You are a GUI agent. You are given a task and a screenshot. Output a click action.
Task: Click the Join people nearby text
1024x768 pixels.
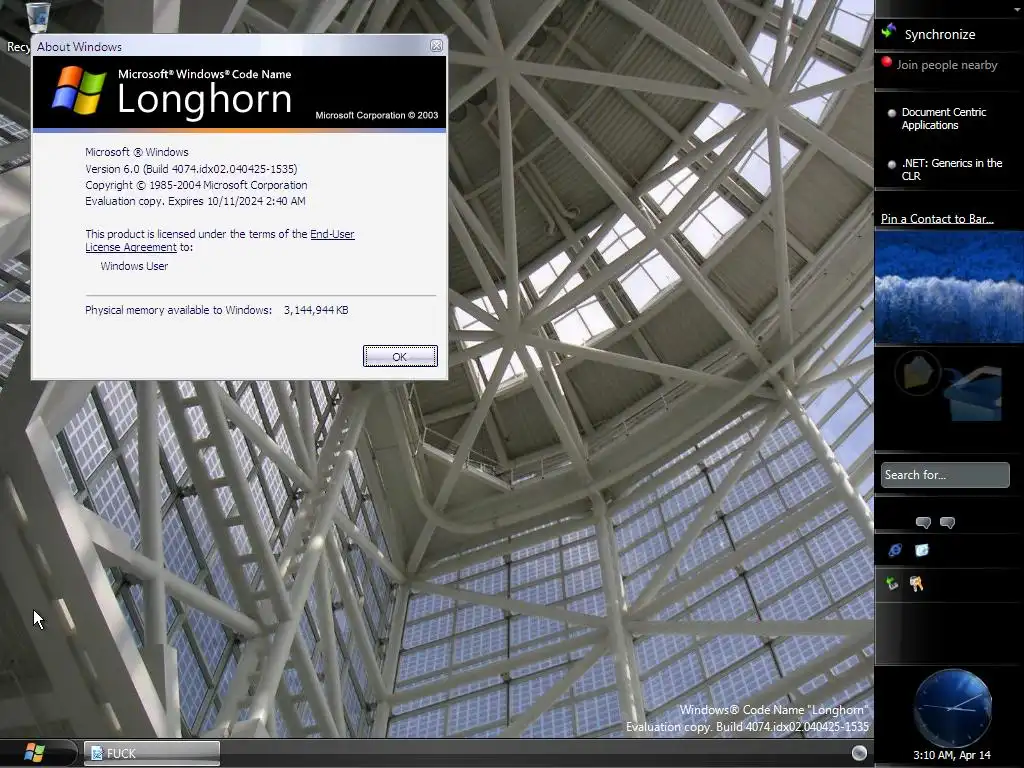[x=946, y=65]
